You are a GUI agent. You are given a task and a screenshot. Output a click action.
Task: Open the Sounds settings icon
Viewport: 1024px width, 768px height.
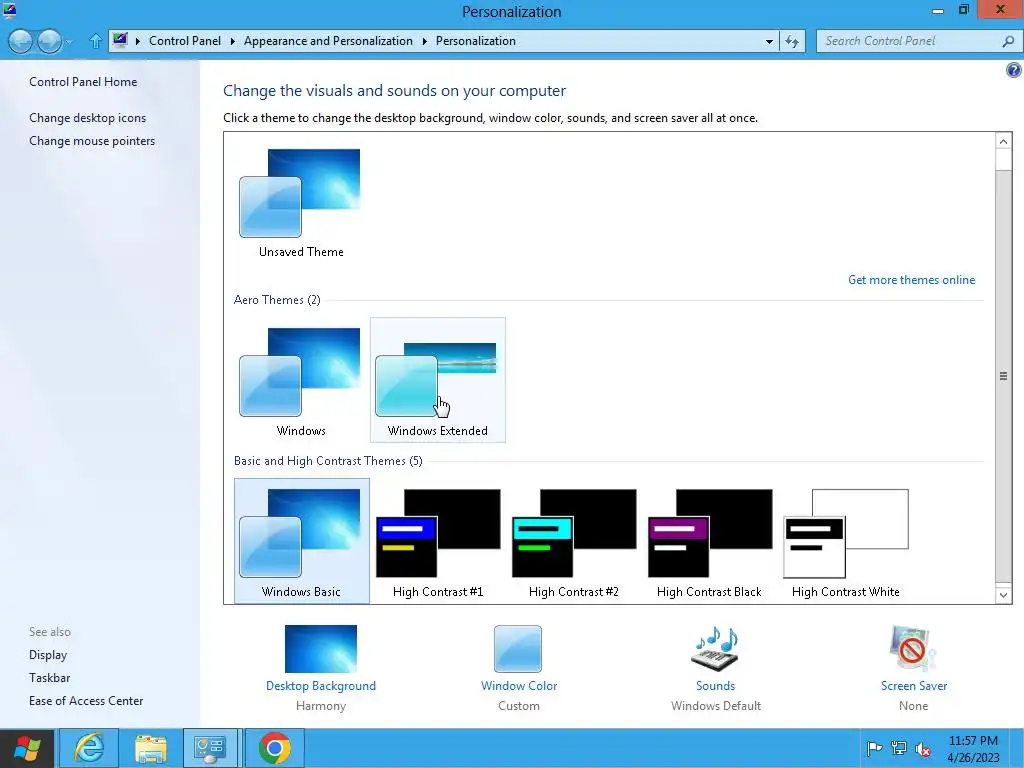click(x=715, y=648)
